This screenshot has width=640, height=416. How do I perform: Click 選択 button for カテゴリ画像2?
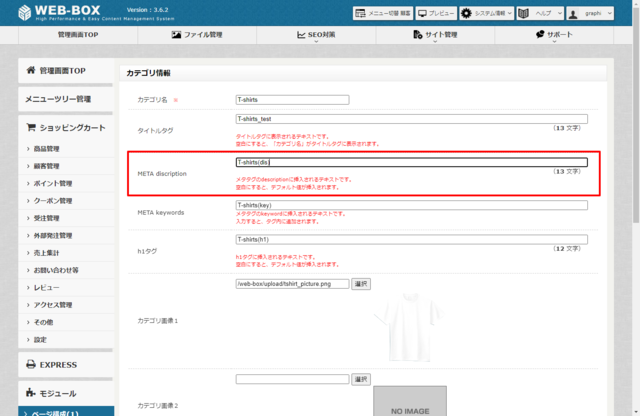361,379
